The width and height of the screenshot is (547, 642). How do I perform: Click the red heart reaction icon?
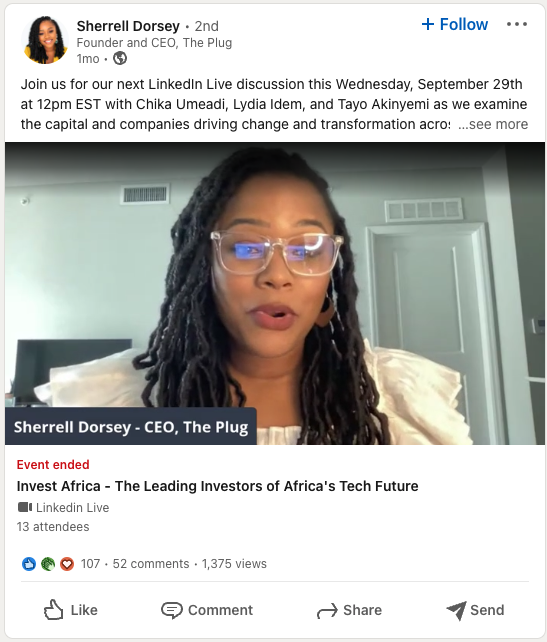coord(67,564)
